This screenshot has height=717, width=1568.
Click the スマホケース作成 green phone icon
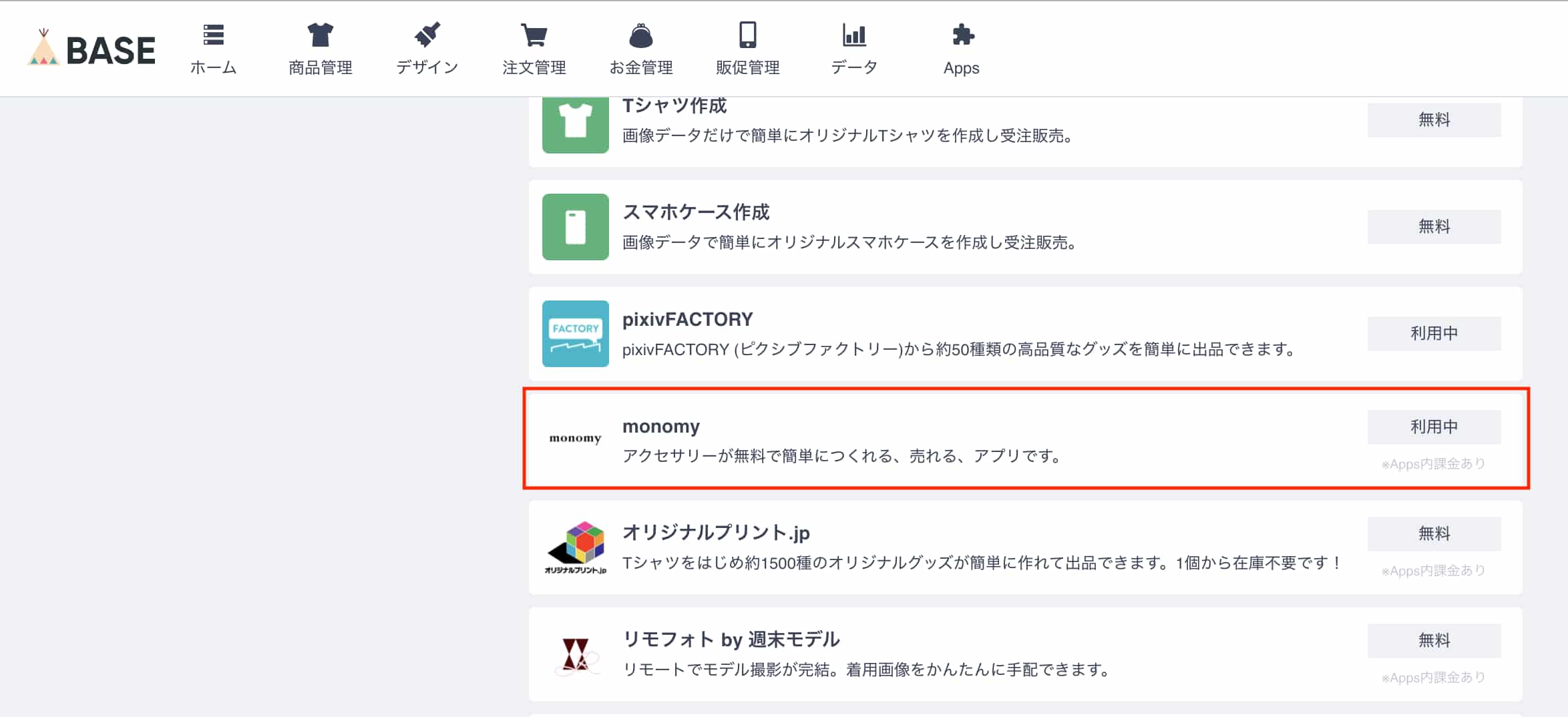(x=576, y=227)
